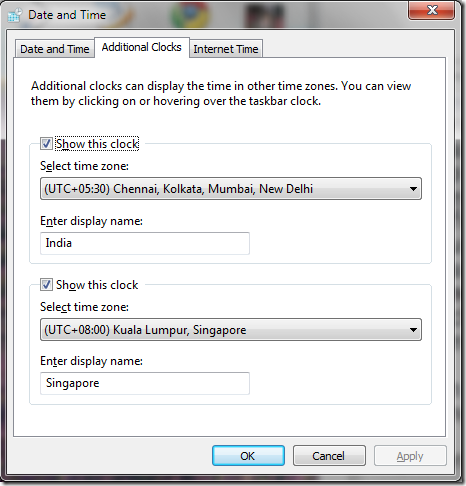Uncheck the second Show this clock checkbox
Image resolution: width=466 pixels, height=486 pixels.
tap(46, 285)
